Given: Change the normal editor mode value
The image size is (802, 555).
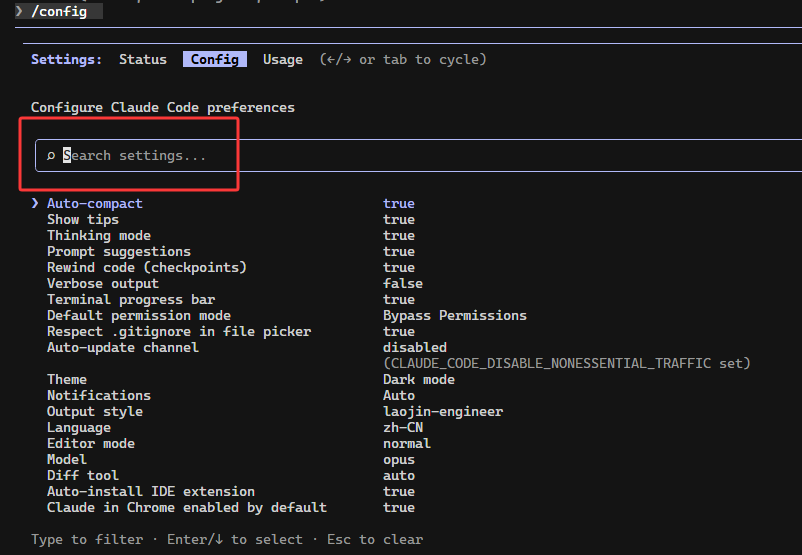Looking at the screenshot, I should (407, 443).
